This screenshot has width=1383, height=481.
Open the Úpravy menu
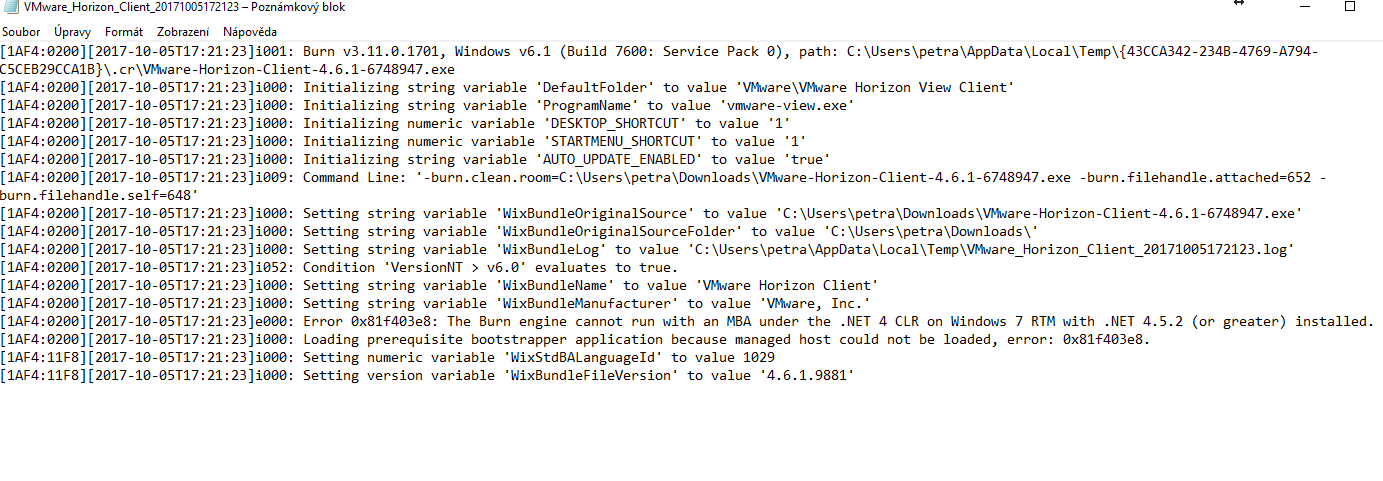(x=72, y=32)
